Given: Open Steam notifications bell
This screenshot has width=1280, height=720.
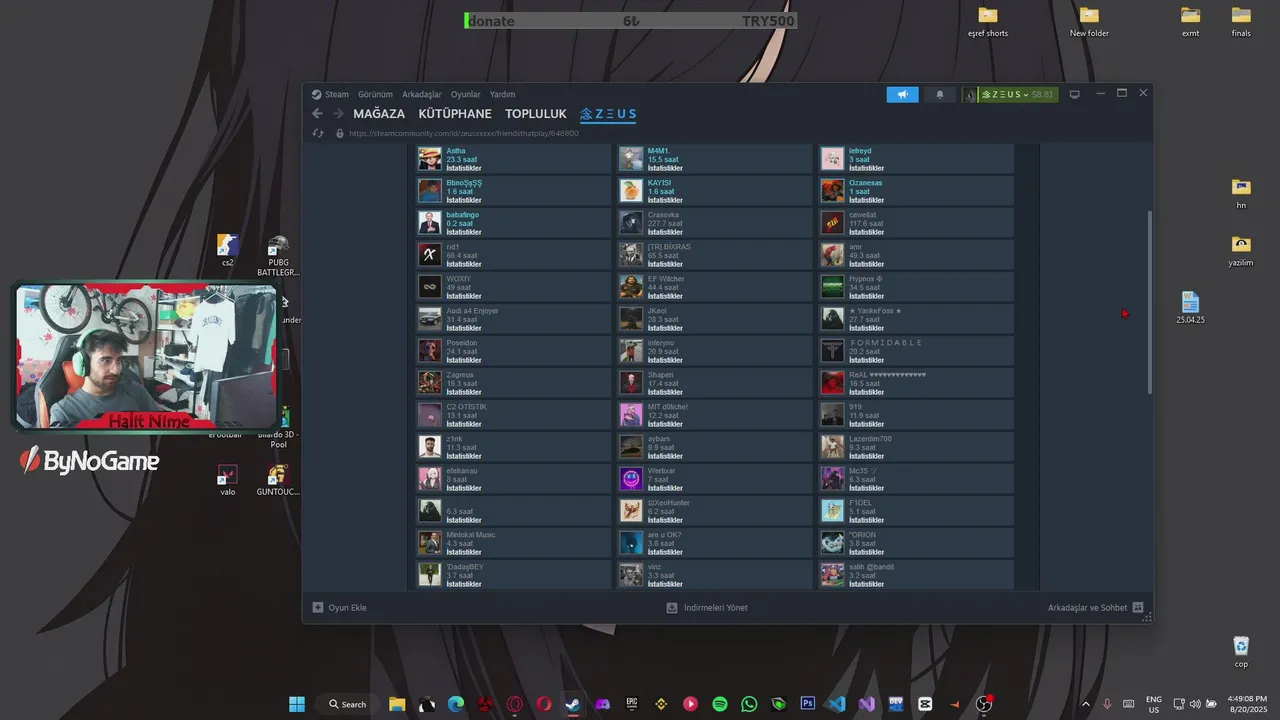Looking at the screenshot, I should [939, 94].
